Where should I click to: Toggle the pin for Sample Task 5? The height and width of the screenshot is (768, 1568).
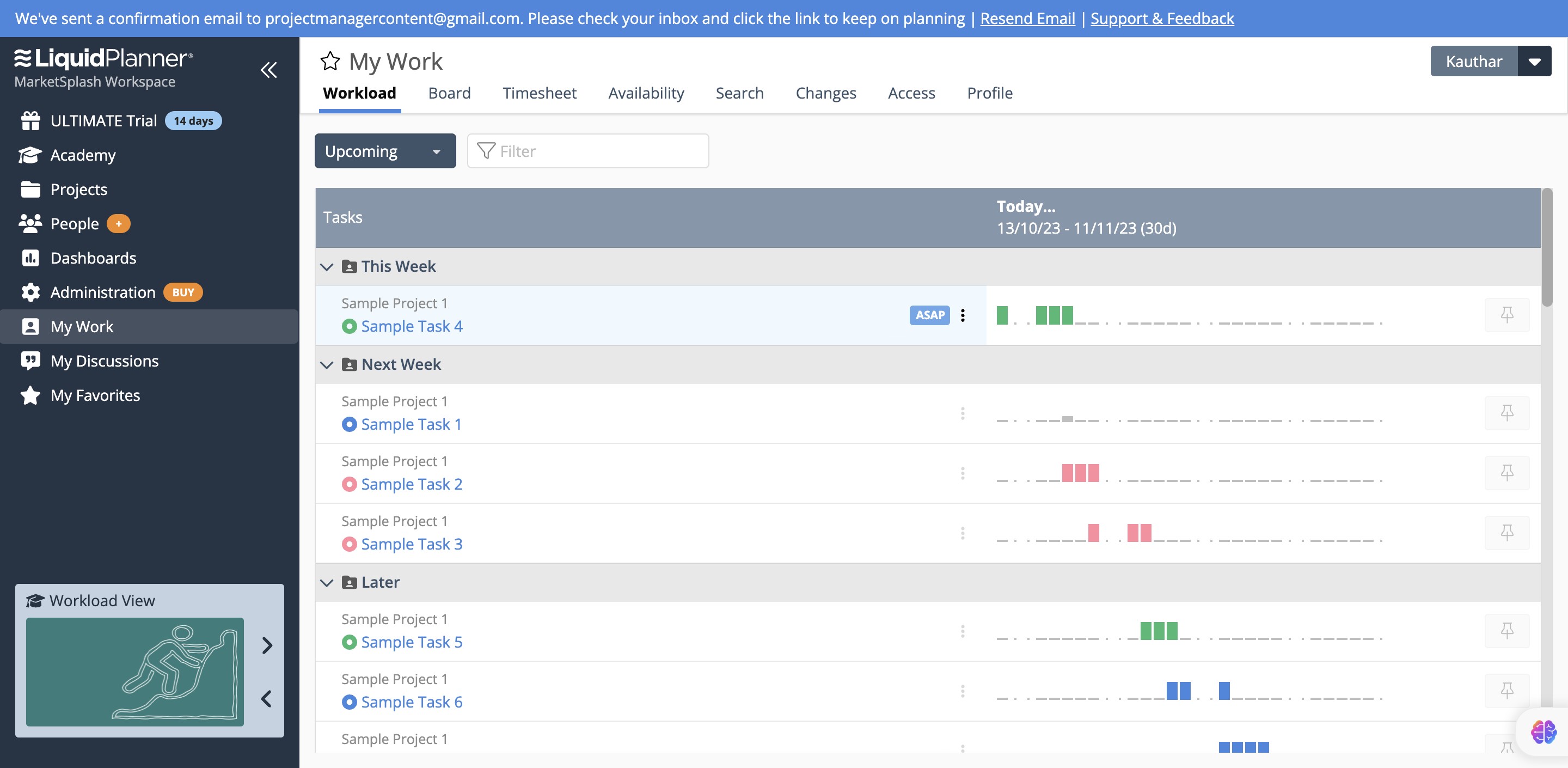(1506, 630)
